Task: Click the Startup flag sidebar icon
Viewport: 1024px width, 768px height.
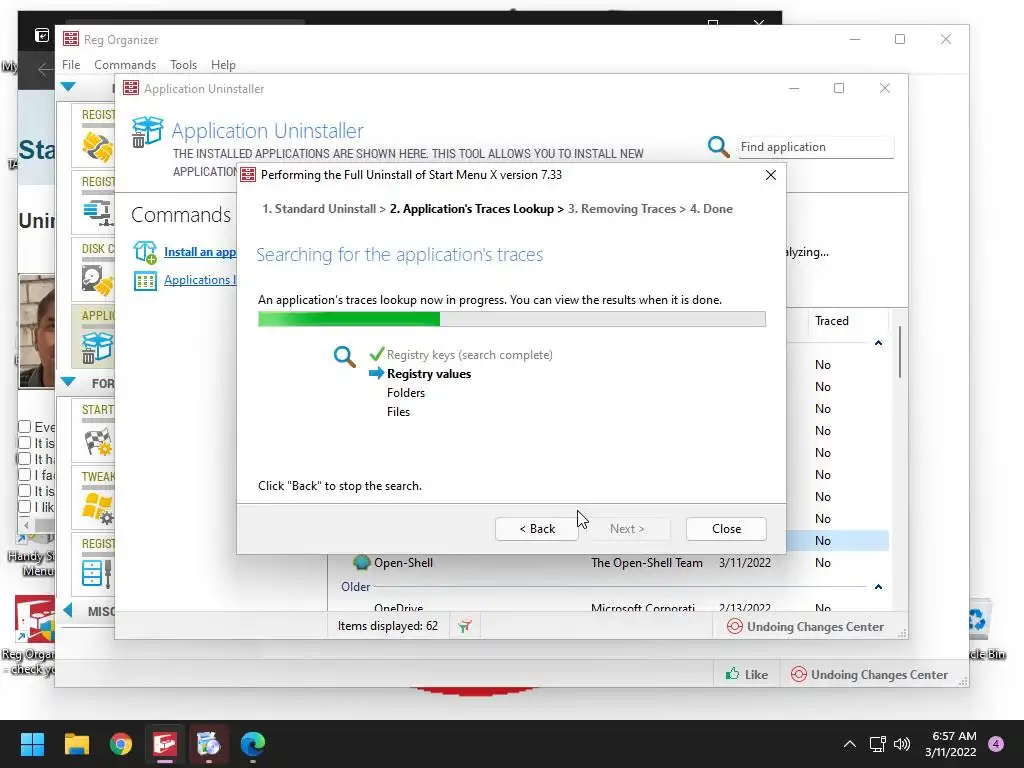Action: 98,441
